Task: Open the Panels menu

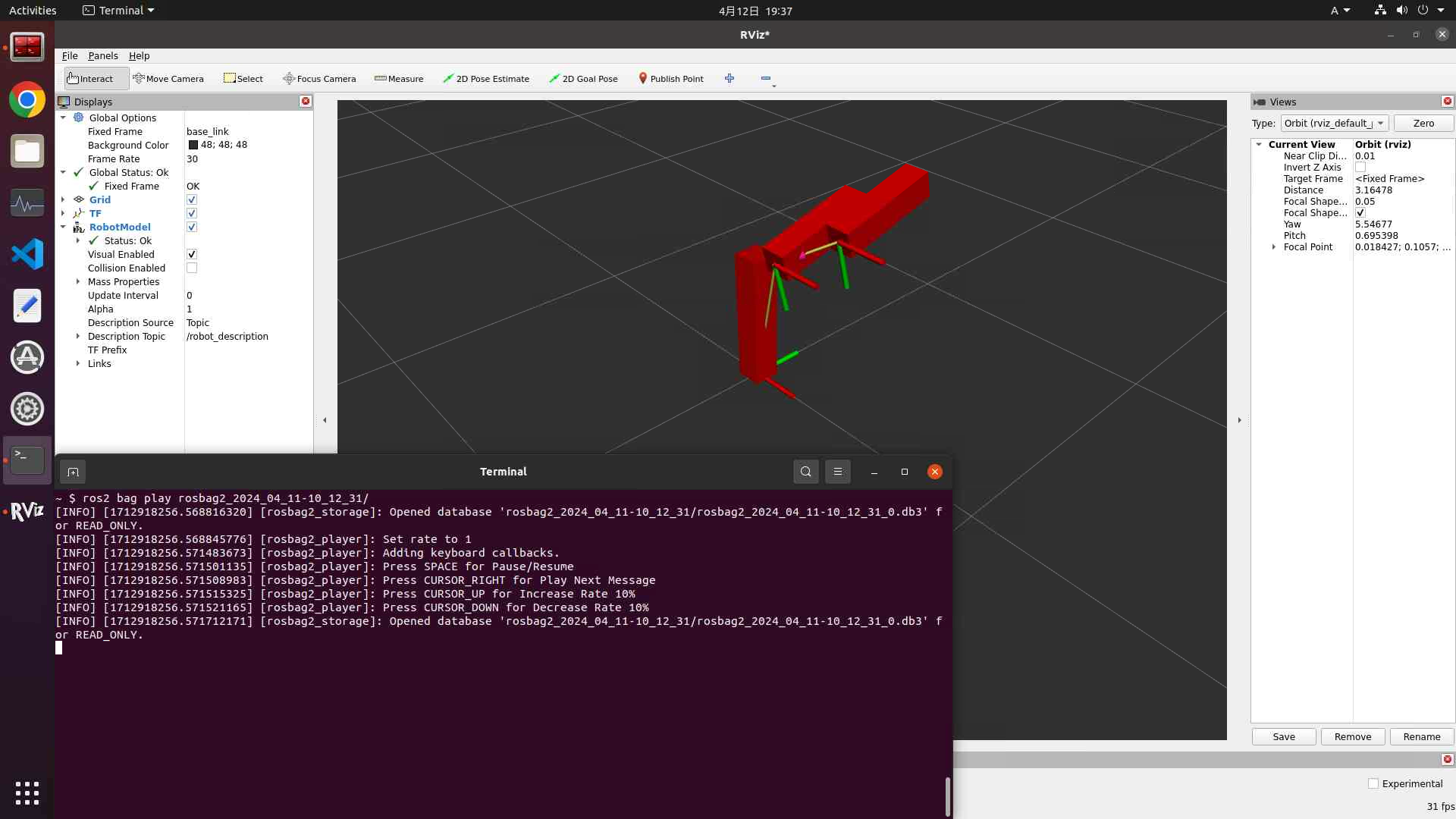Action: tap(102, 56)
